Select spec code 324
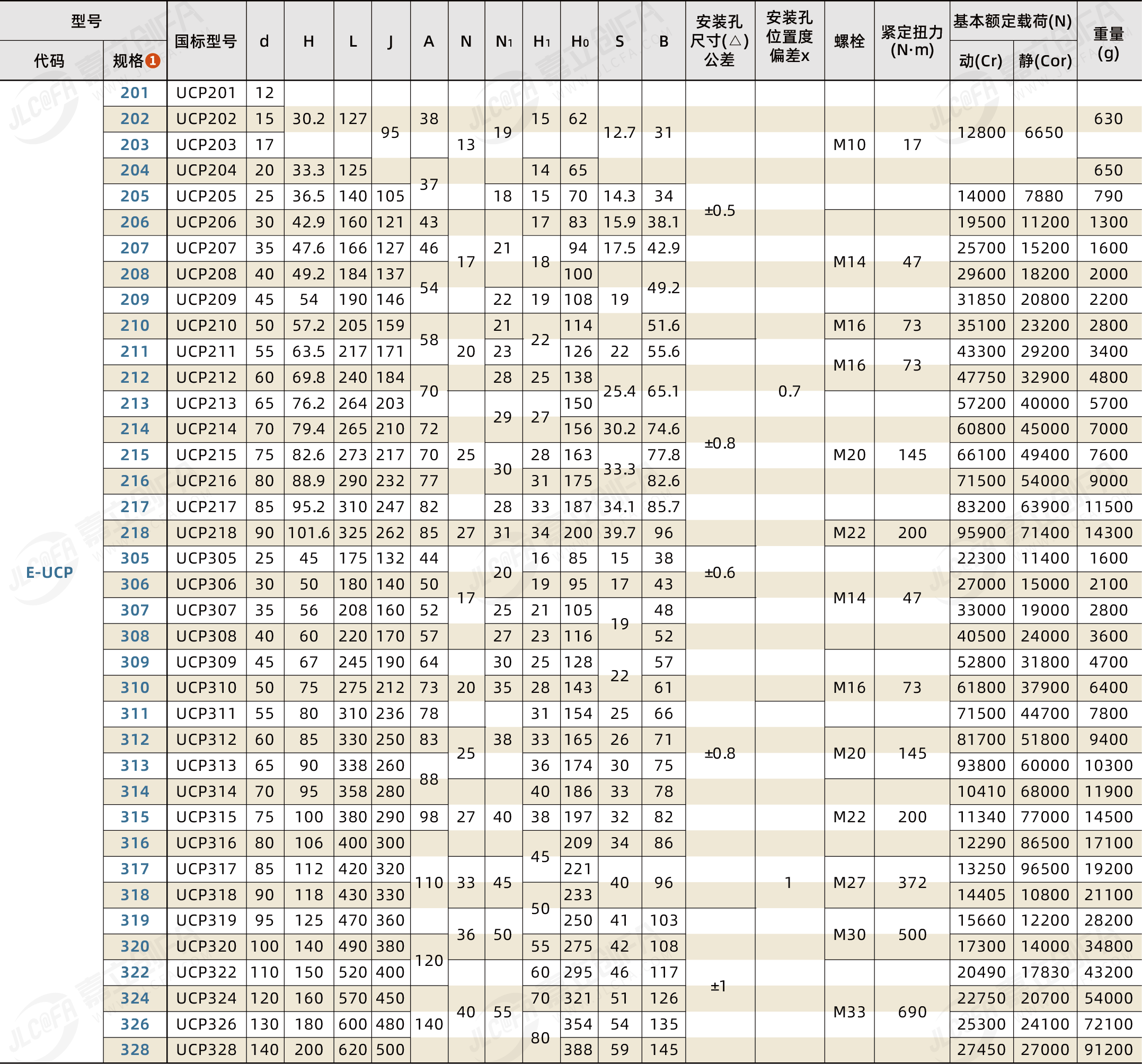This screenshot has height=1064, width=1142. coord(135,998)
